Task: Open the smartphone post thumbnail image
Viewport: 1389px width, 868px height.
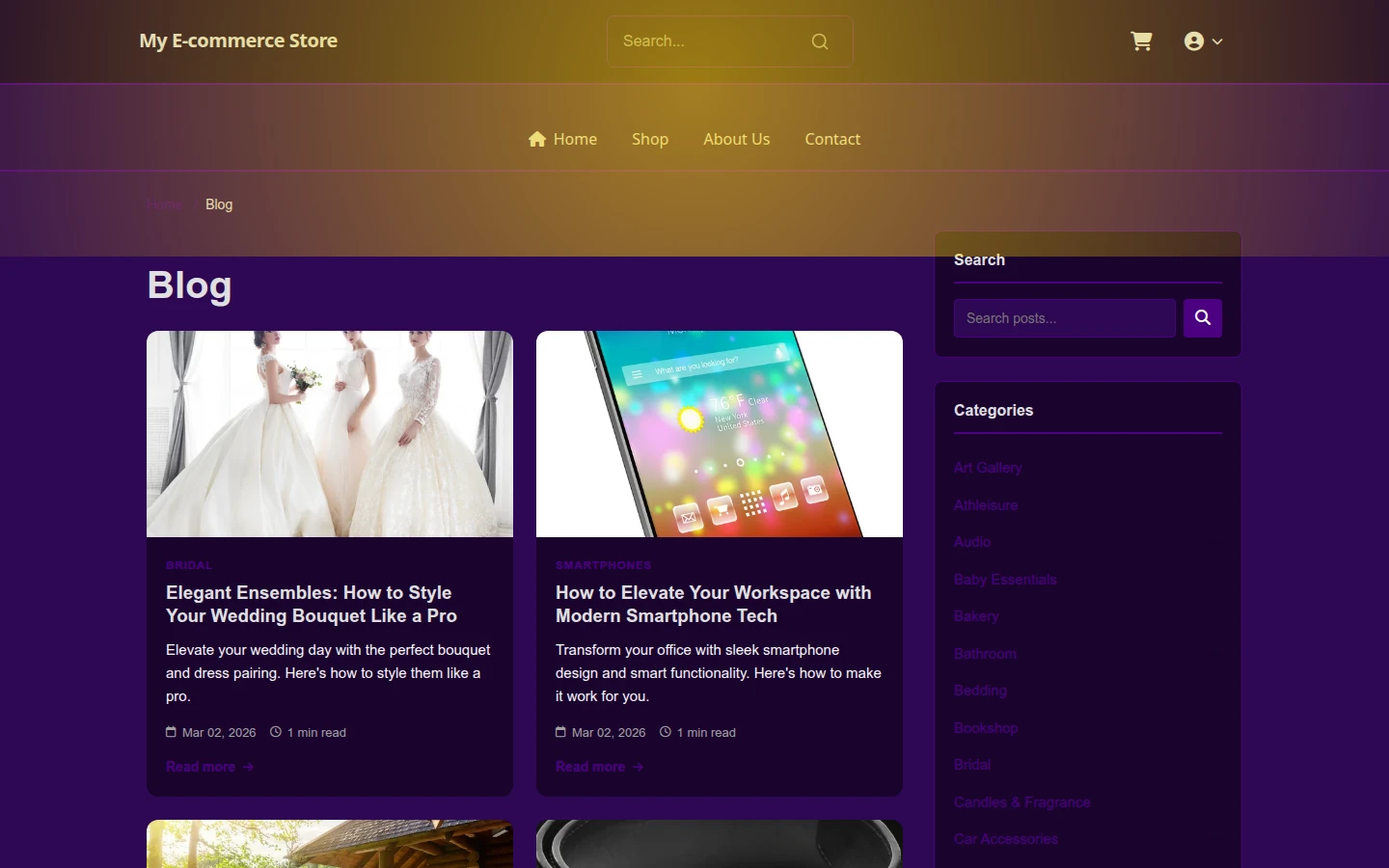Action: coord(720,434)
